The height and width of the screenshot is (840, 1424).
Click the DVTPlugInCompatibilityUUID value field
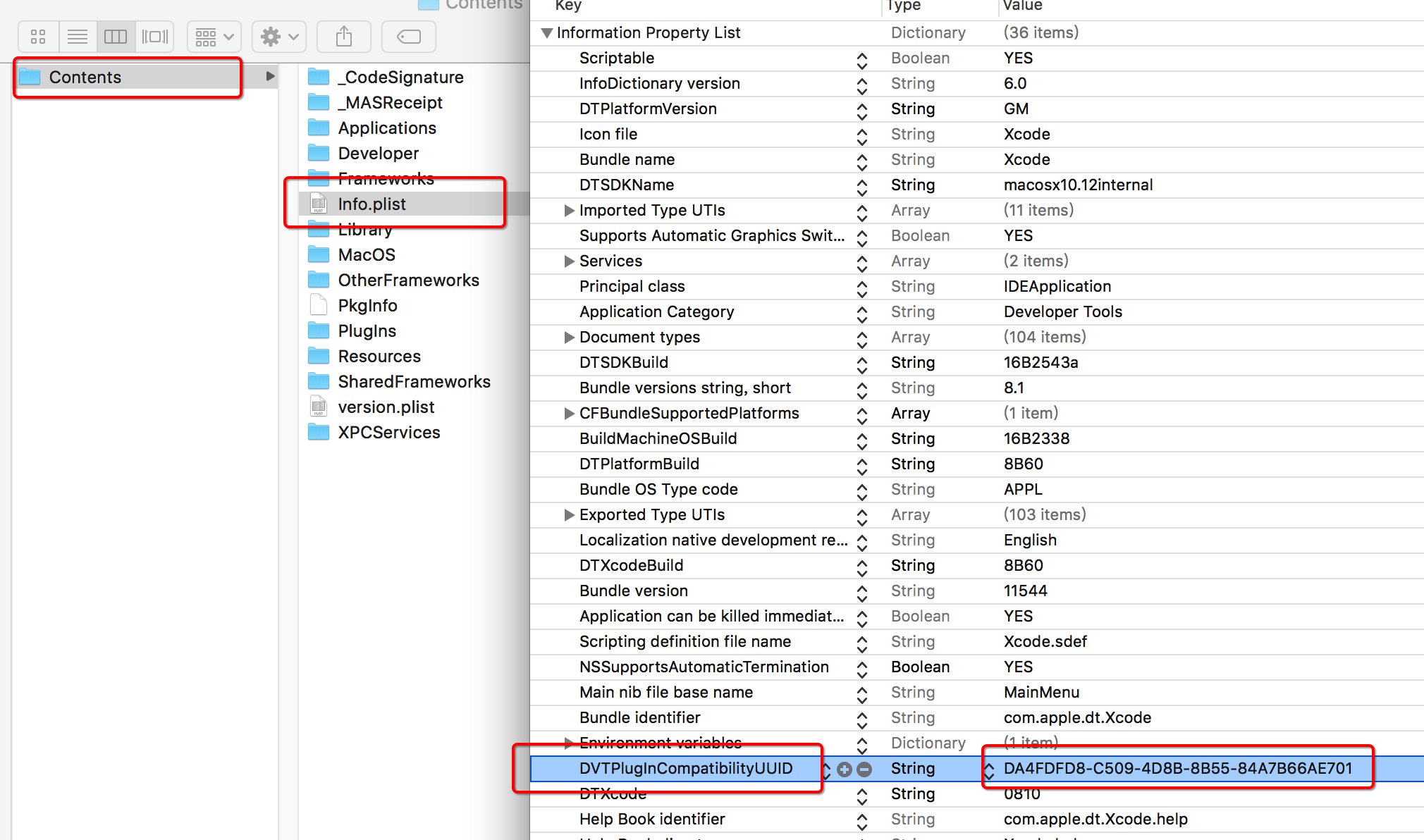pyautogui.click(x=1177, y=769)
